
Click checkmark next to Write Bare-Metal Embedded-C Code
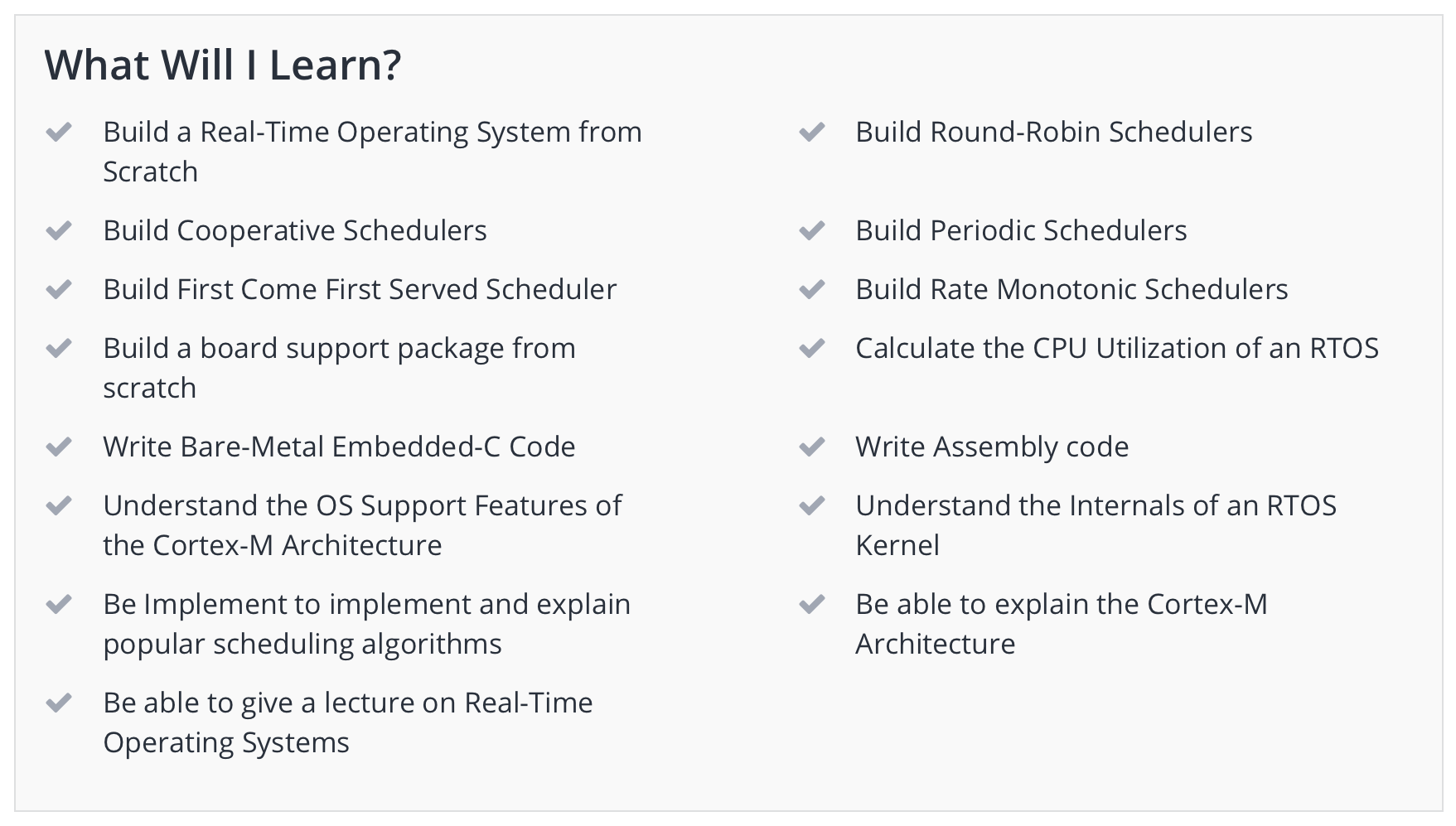click(x=59, y=447)
